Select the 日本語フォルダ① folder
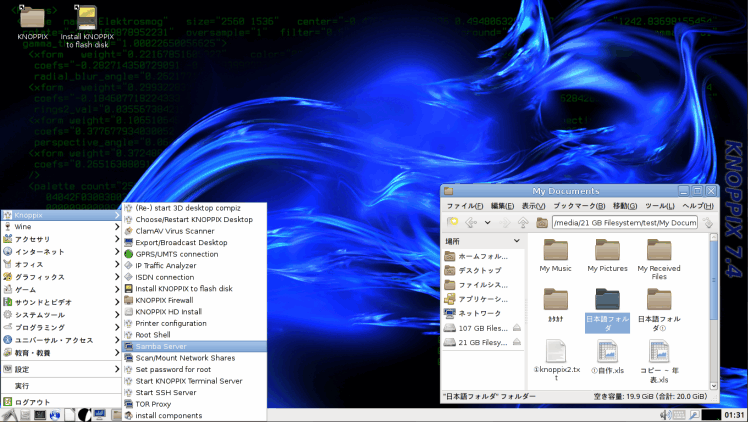This screenshot has height=422, width=748. coord(659,310)
